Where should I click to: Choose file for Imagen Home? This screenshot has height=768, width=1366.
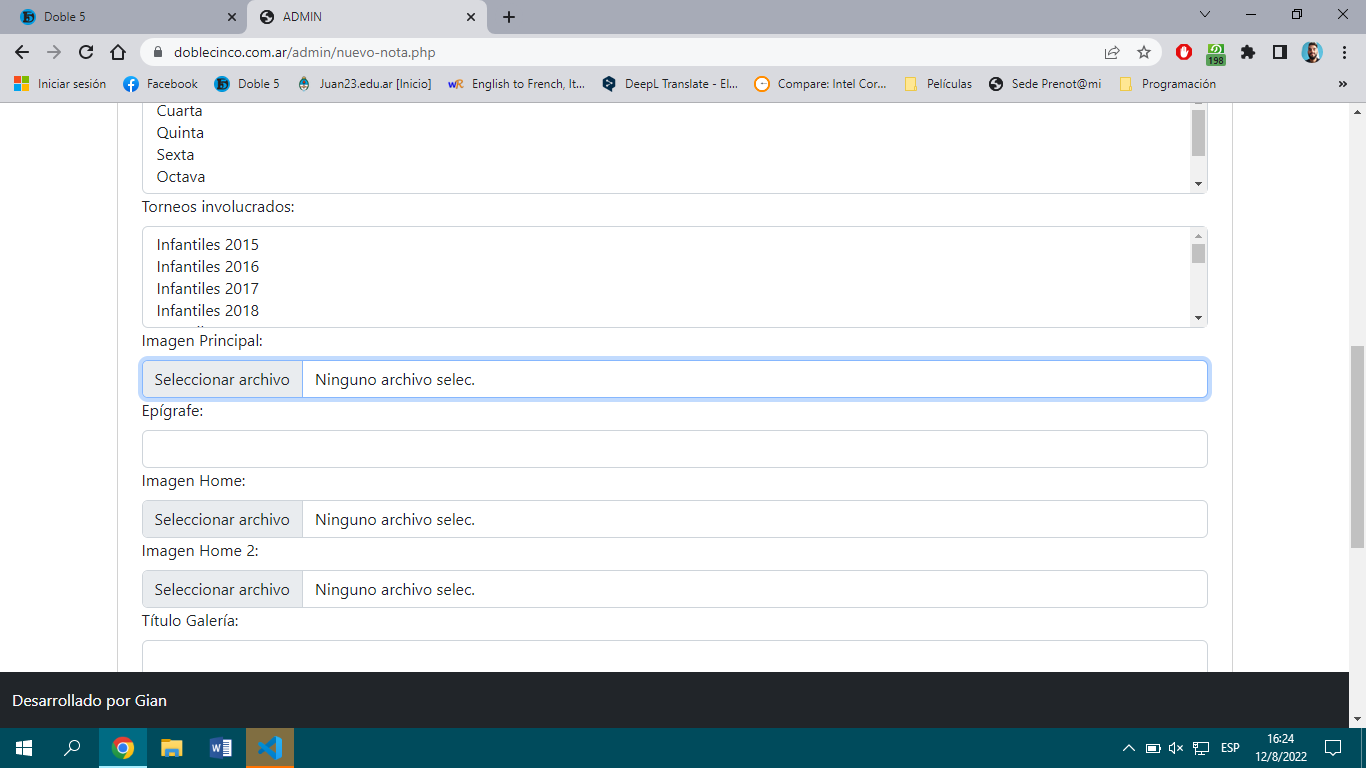[x=222, y=520]
